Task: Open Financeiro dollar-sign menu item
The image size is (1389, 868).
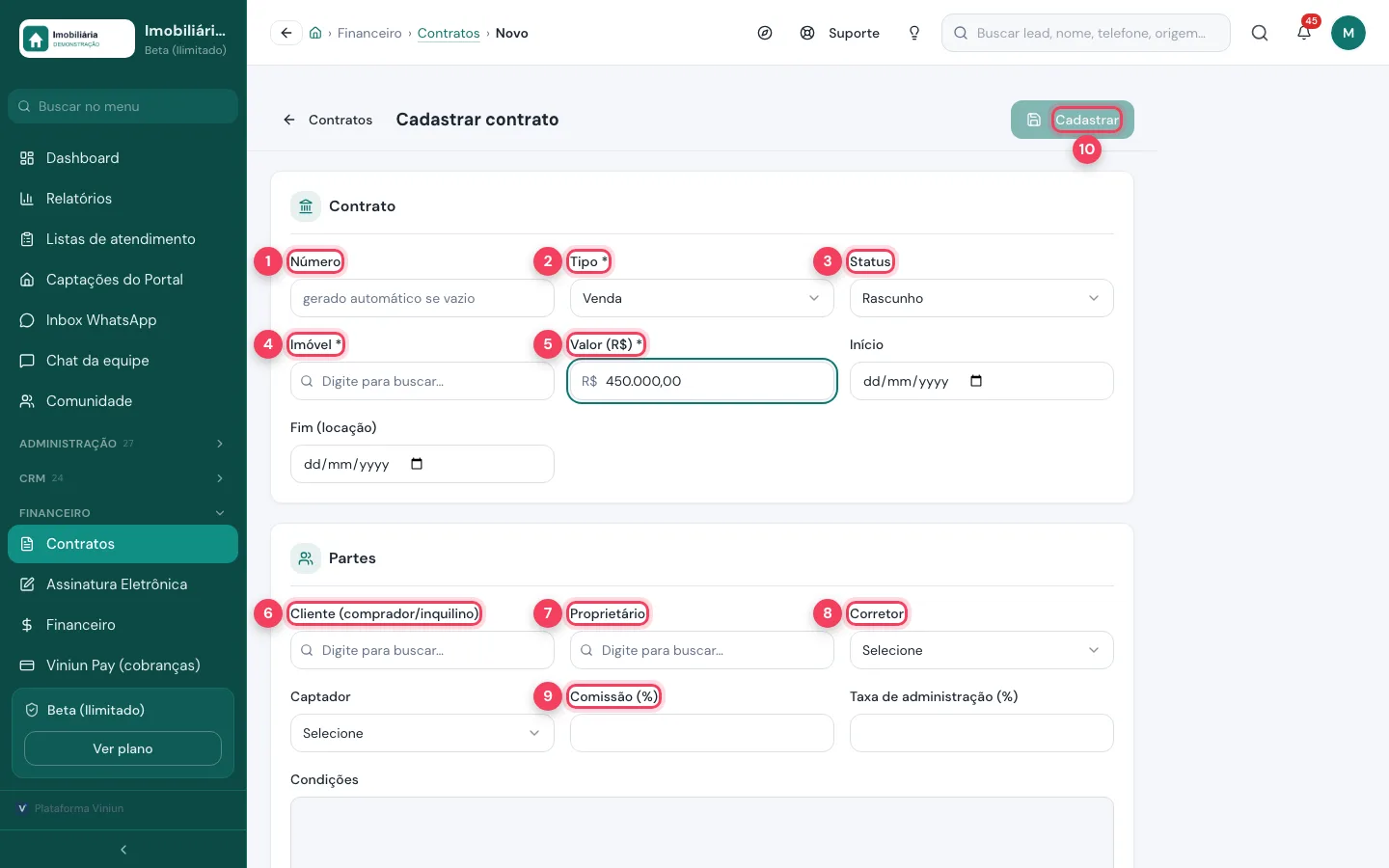Action: click(x=123, y=625)
